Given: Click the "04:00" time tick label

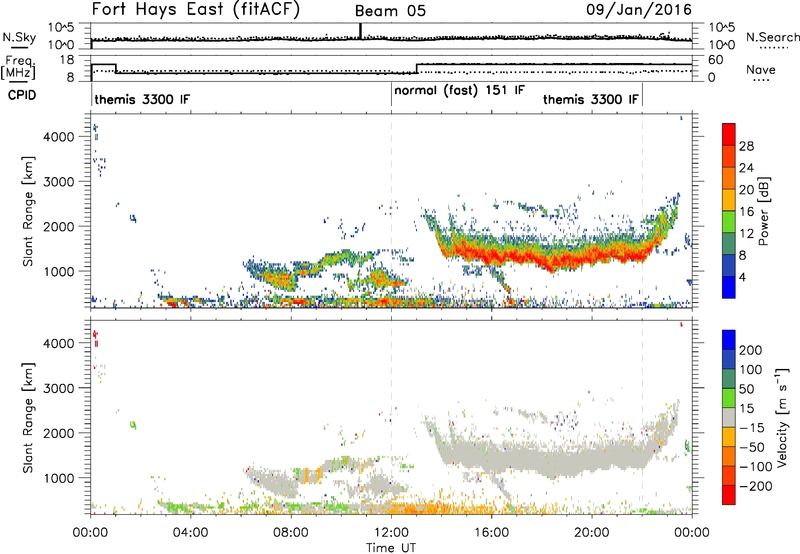Looking at the screenshot, I should (x=190, y=533).
